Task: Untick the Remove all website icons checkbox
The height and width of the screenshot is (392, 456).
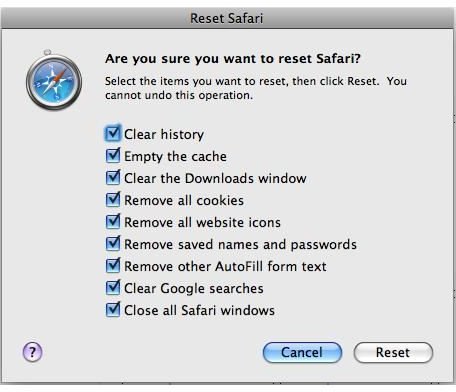Action: (113, 222)
